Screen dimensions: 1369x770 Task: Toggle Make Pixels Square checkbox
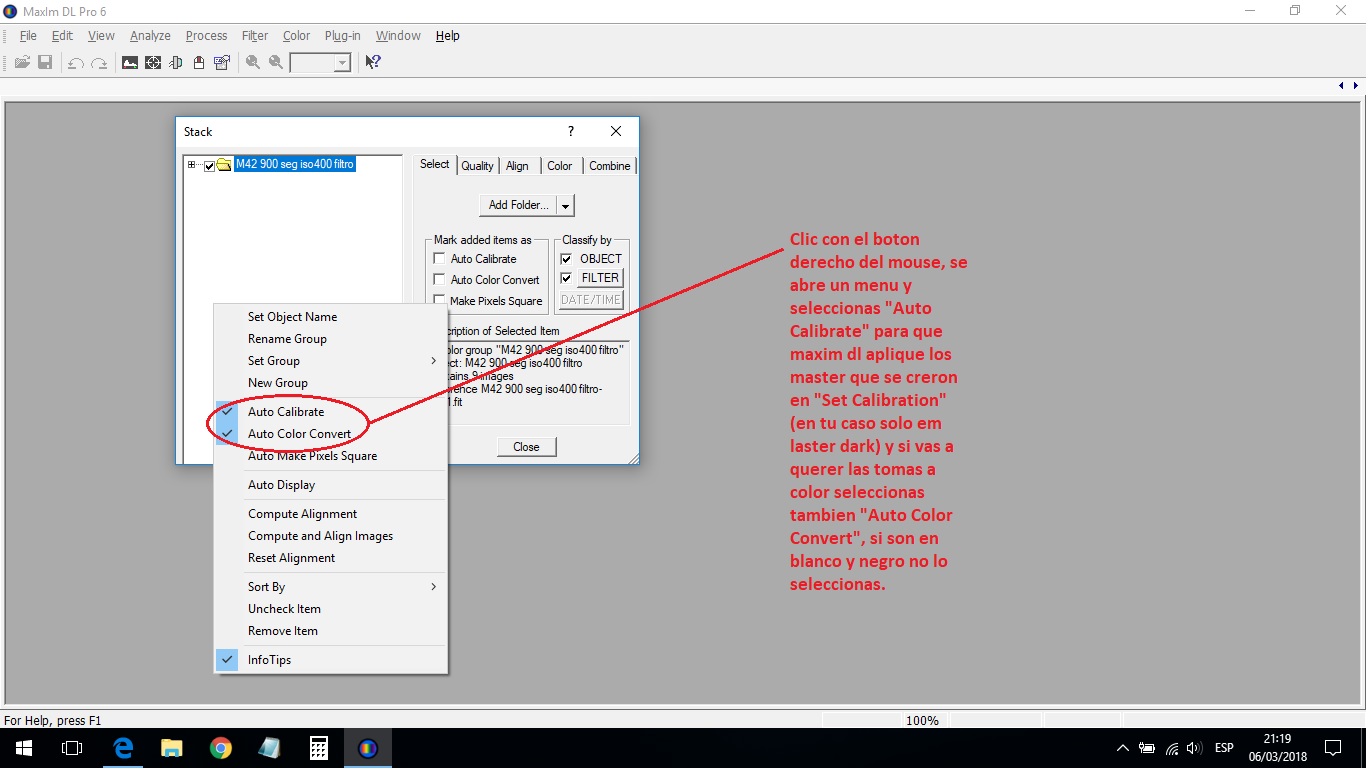439,300
